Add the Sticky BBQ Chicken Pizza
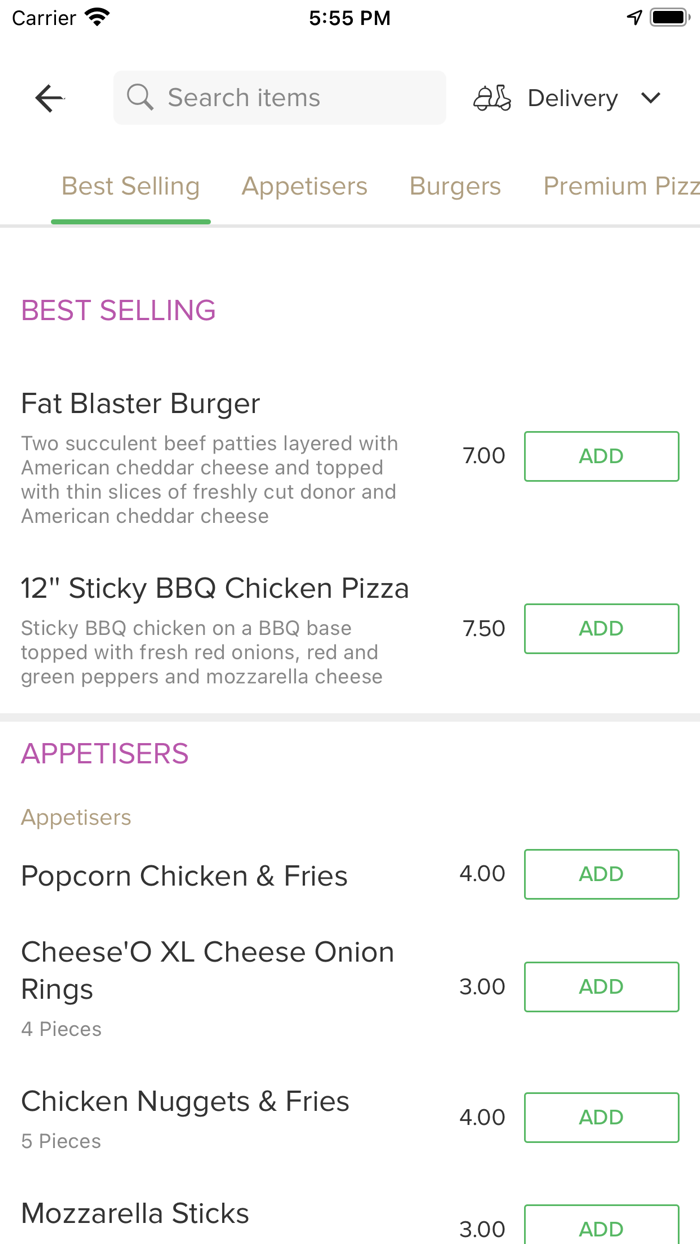Viewport: 700px width, 1244px height. tap(601, 628)
